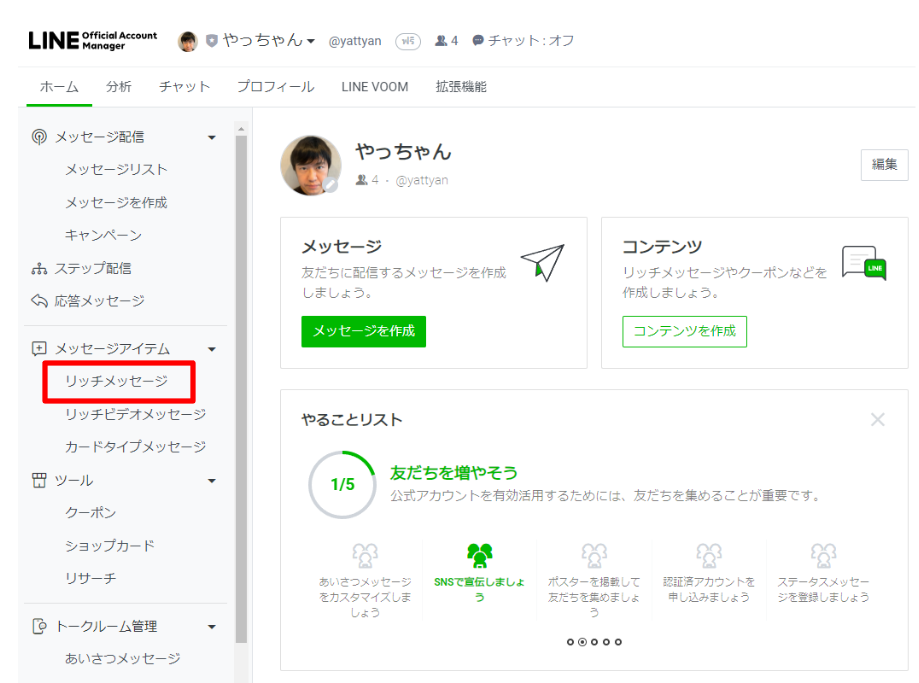
Task: Click the ポスターを掲載して友だちを集めましょう task icon
Action: coord(594,555)
